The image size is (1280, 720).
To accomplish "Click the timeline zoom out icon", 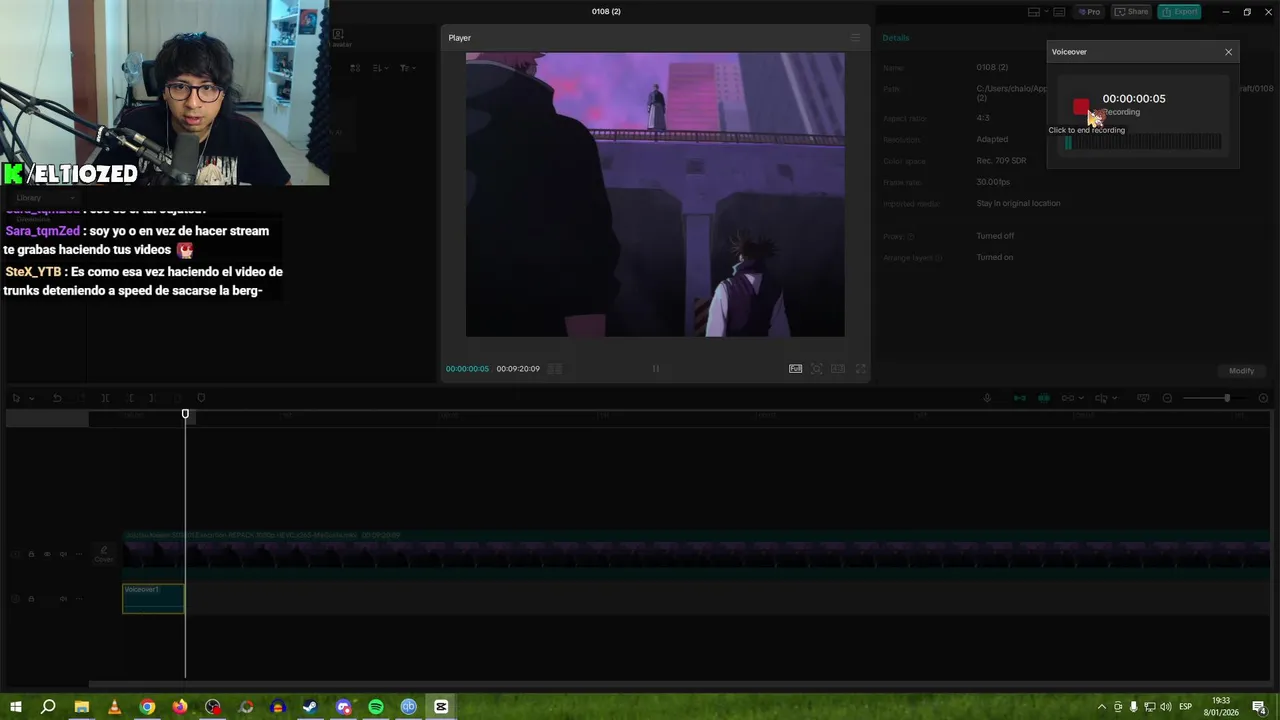I will [1167, 398].
